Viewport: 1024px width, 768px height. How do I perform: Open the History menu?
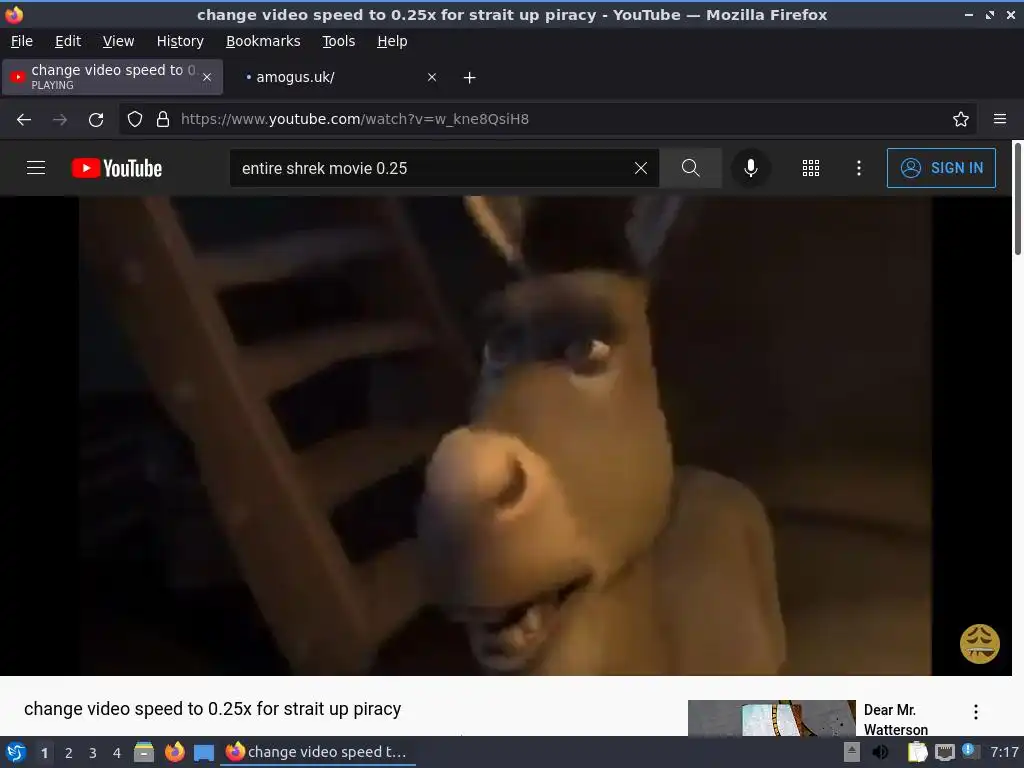pyautogui.click(x=180, y=41)
